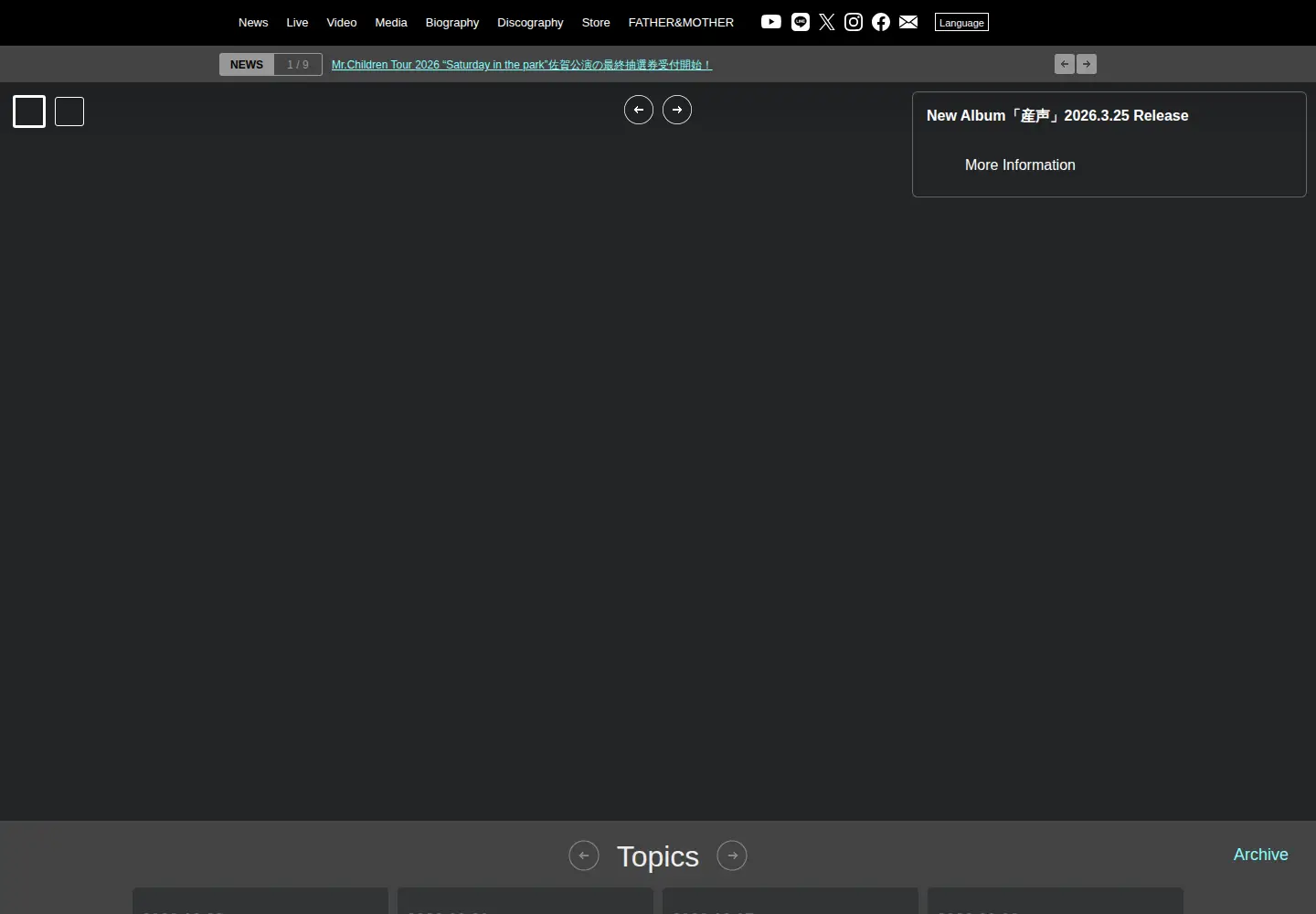Click the next Topics arrow

click(x=732, y=856)
